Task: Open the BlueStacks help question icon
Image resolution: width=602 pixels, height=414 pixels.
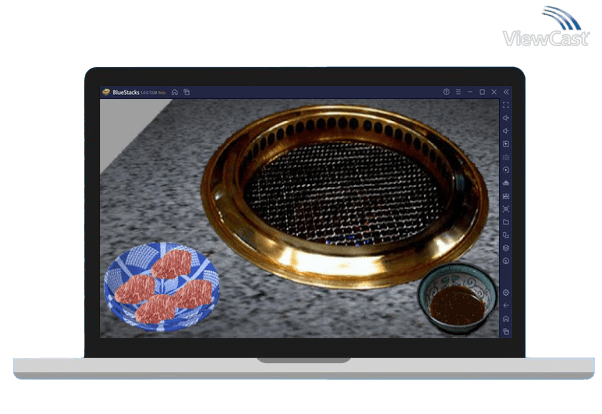Action: [x=446, y=92]
